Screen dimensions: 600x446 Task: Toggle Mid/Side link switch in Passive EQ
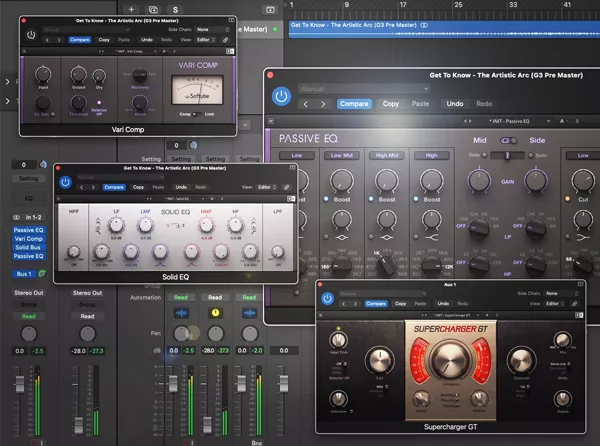[509, 140]
